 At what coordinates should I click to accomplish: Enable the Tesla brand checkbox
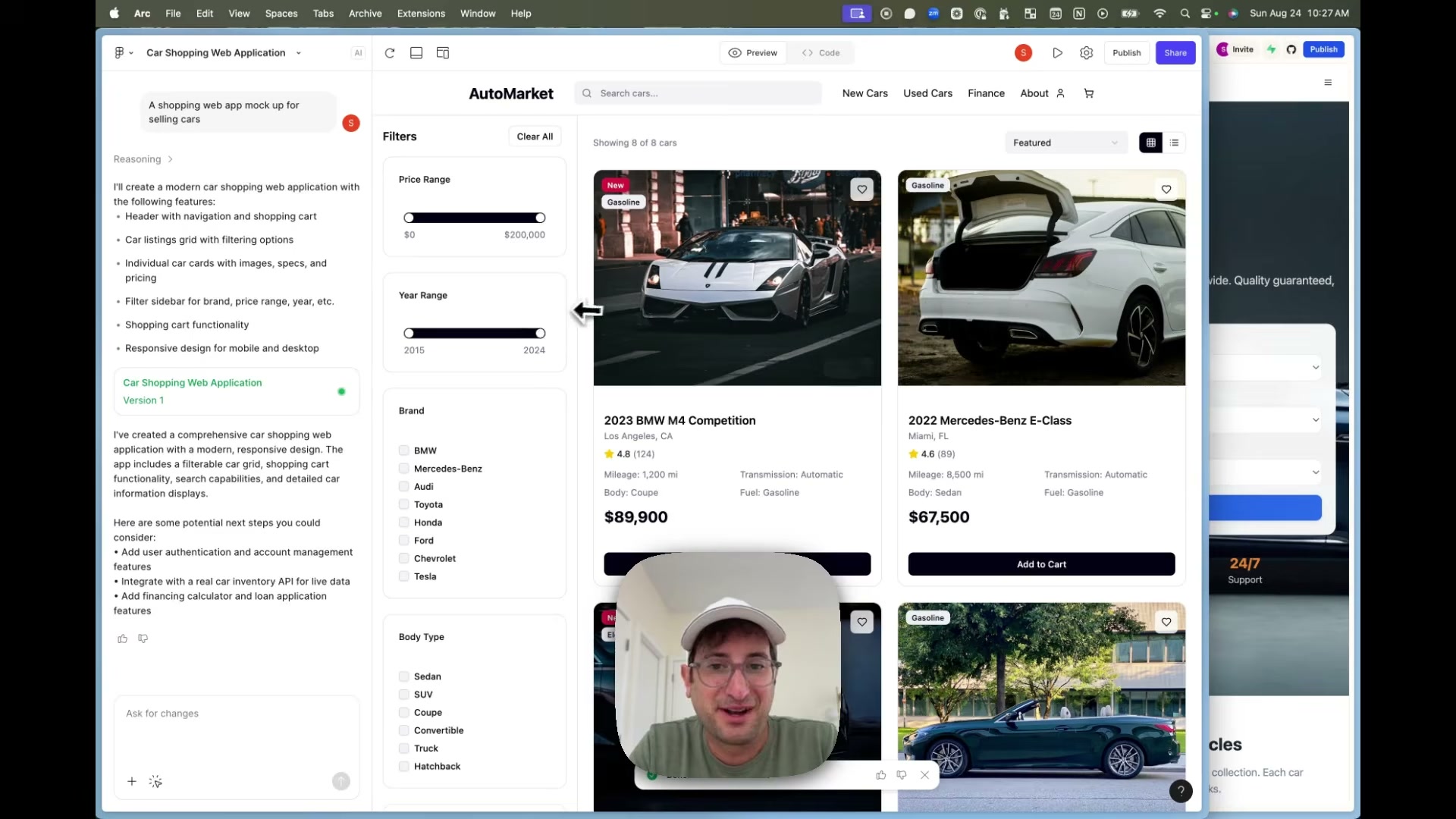[404, 576]
